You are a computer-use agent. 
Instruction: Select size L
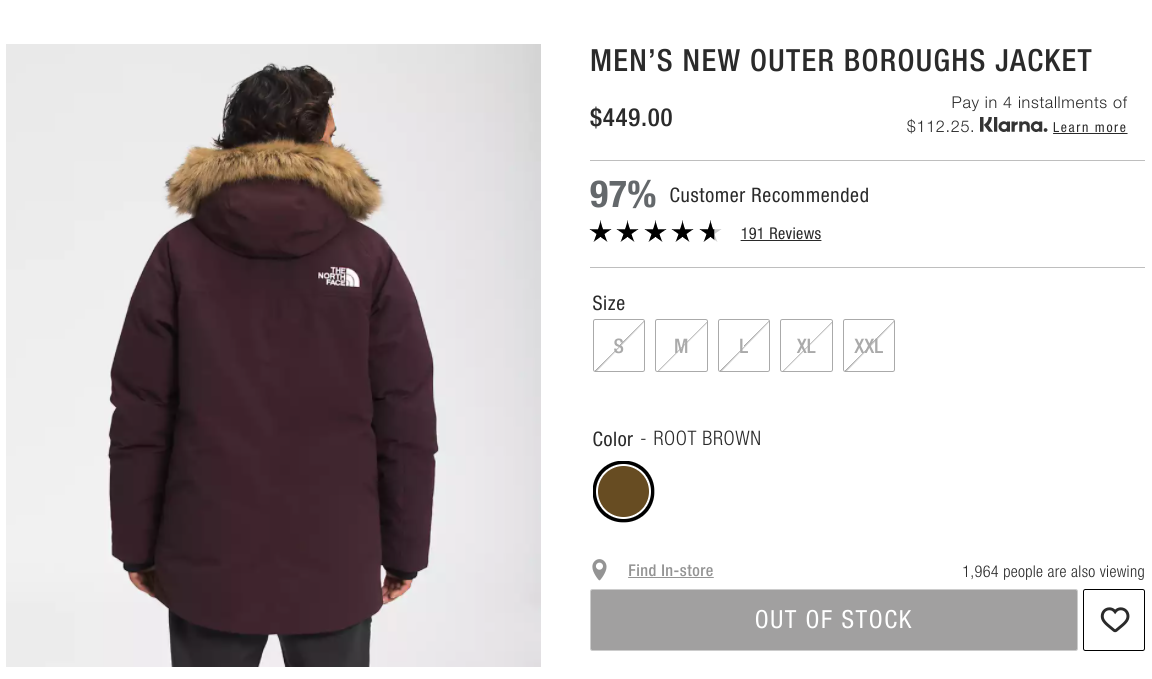click(x=744, y=345)
